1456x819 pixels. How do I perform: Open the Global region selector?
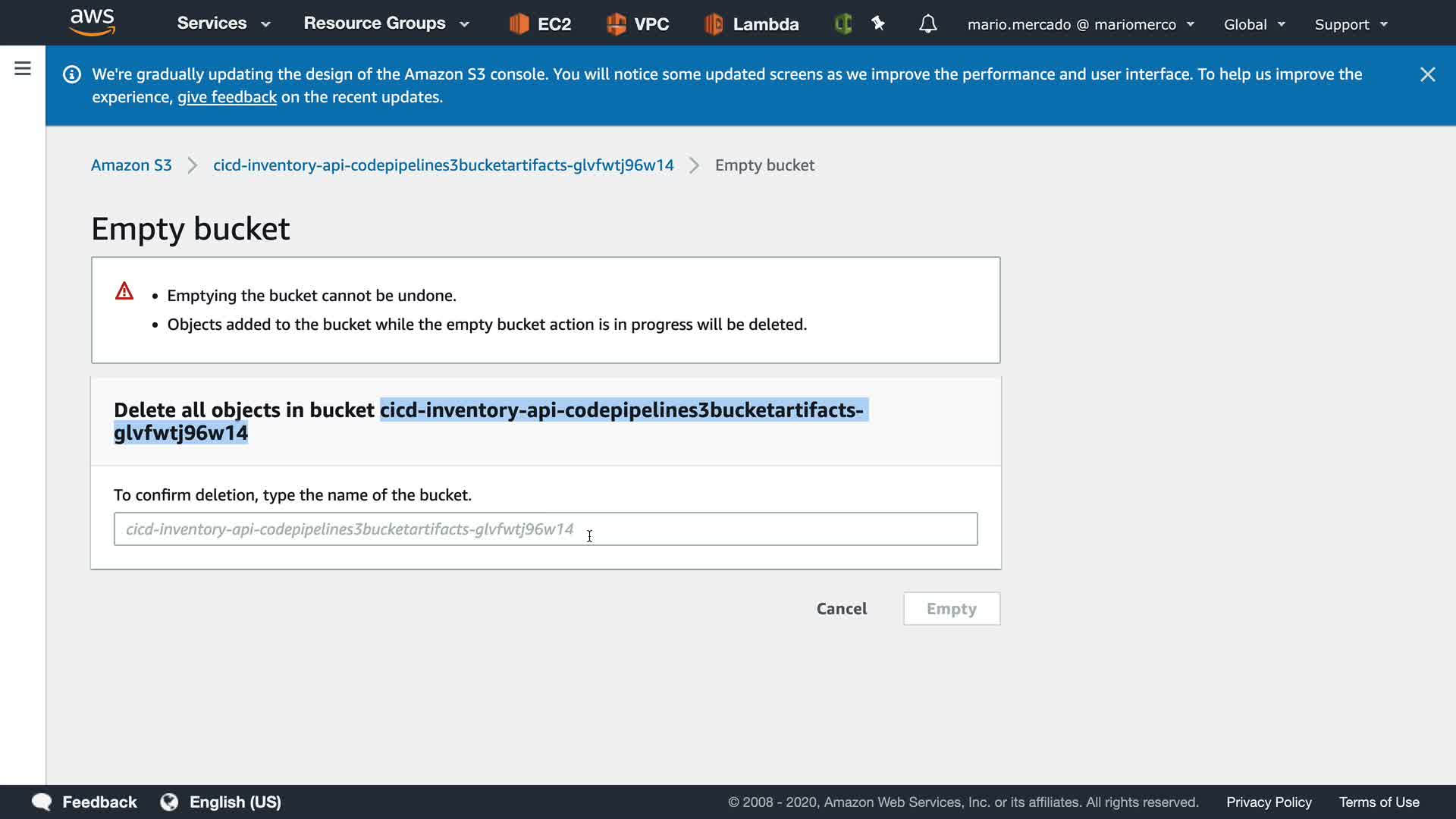[1254, 24]
